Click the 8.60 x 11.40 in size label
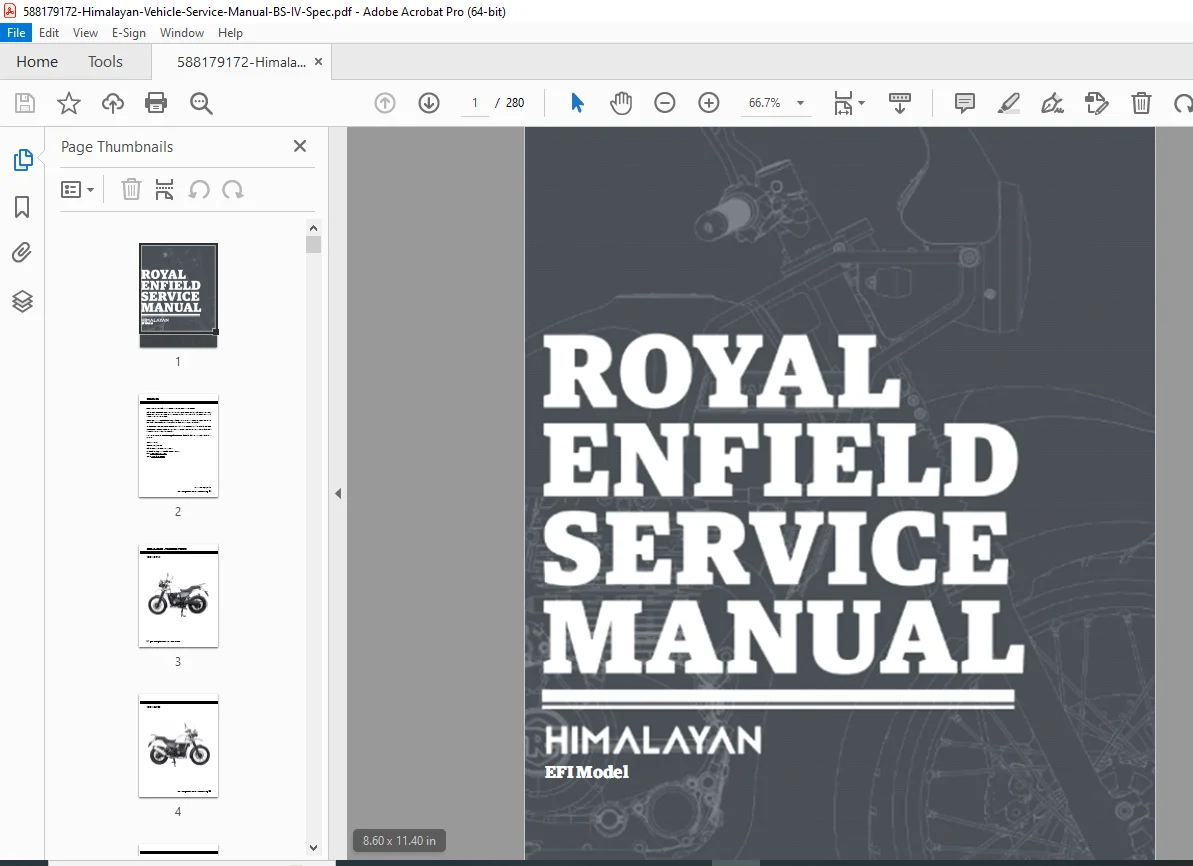This screenshot has height=866, width=1193. (x=399, y=841)
